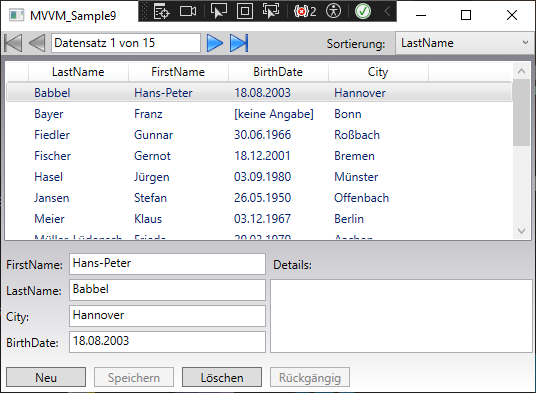Image resolution: width=536 pixels, height=393 pixels.
Task: Click track focused element debug icon
Action: (x=271, y=11)
